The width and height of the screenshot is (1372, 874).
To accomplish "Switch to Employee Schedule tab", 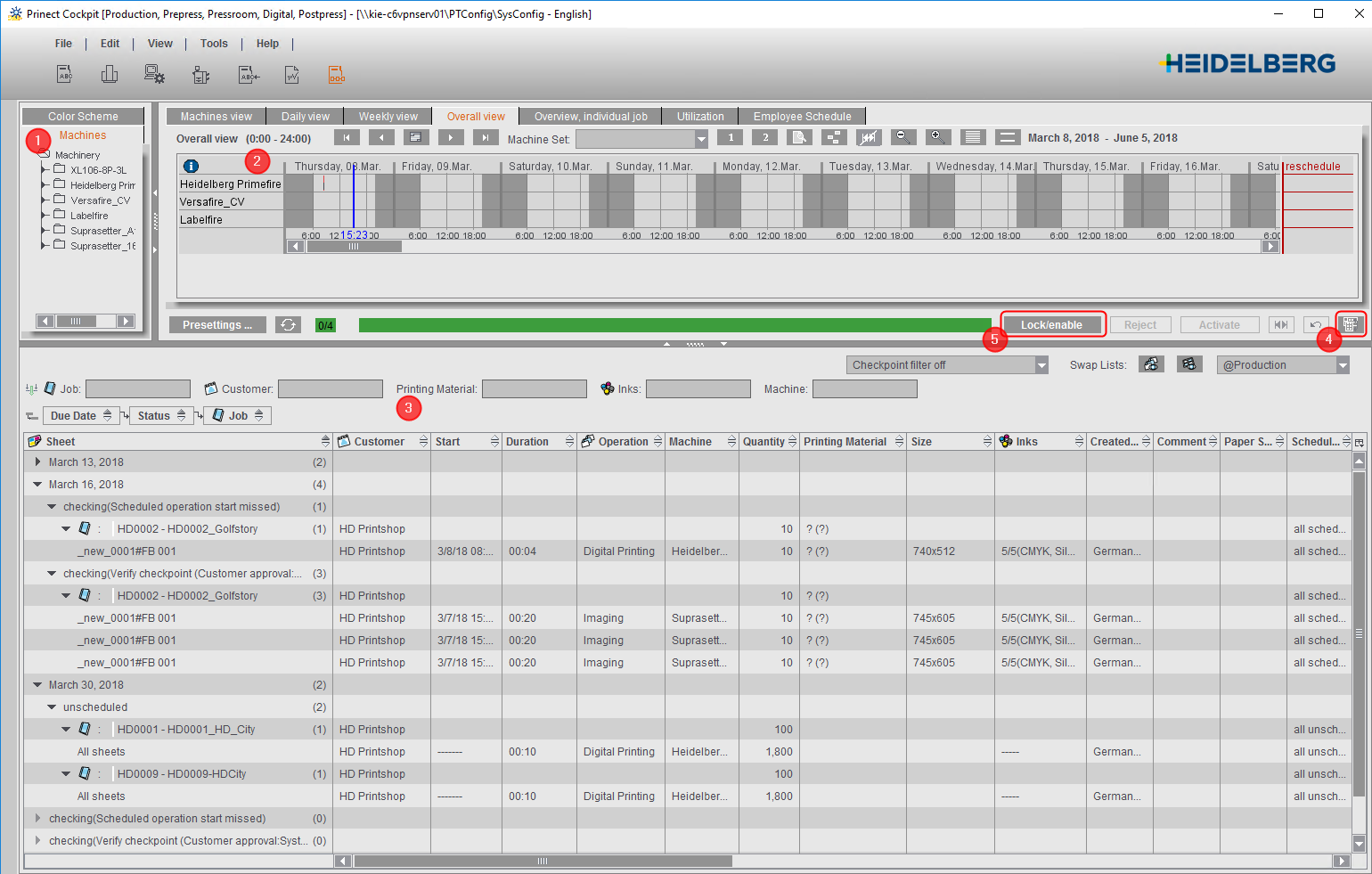I will pos(802,117).
